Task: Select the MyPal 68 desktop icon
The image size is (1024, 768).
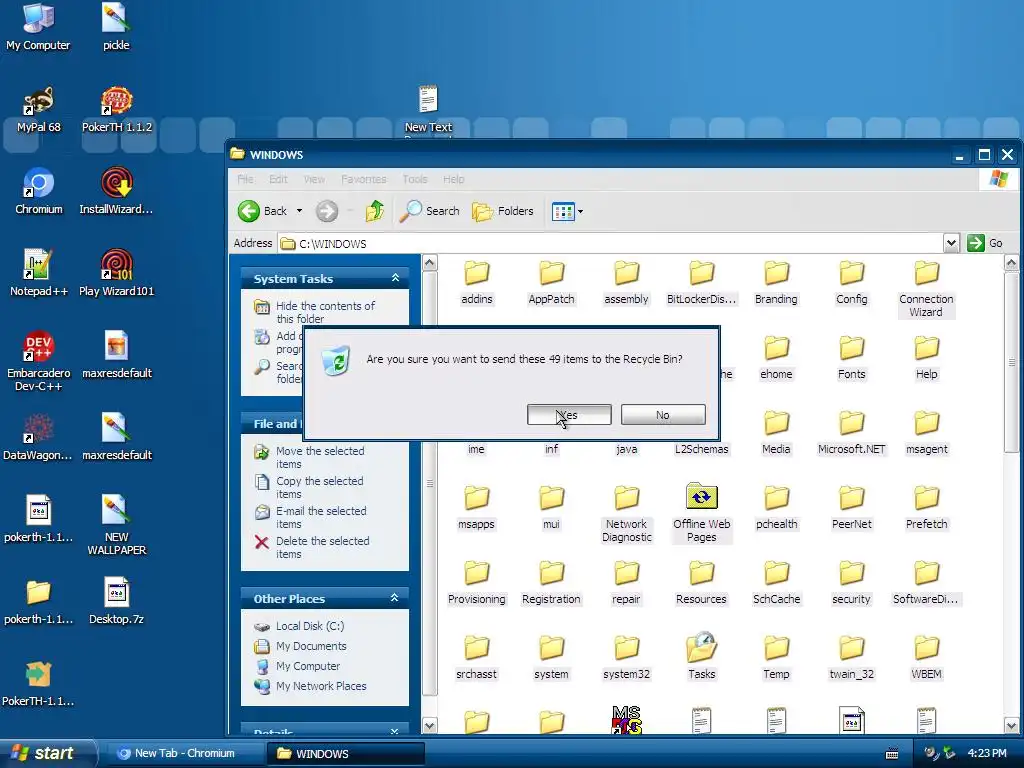Action: pos(39,110)
